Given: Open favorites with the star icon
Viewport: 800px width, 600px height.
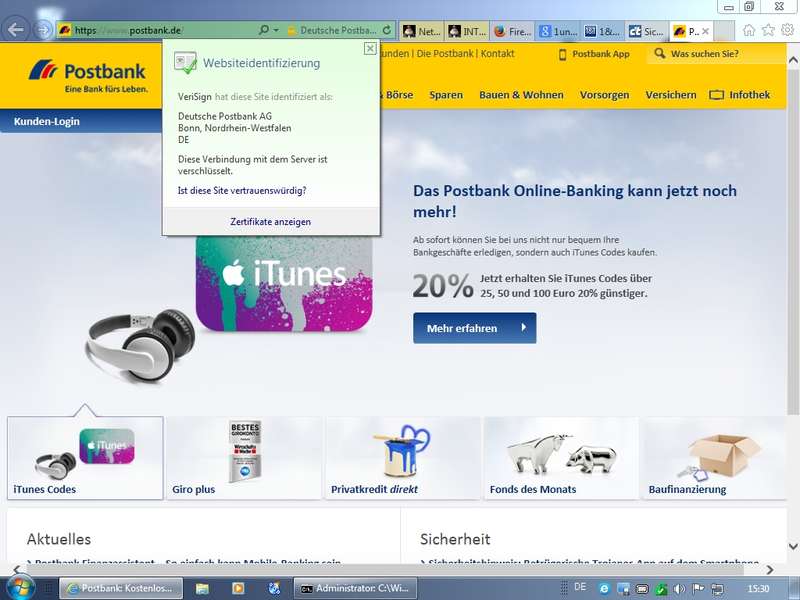Looking at the screenshot, I should [x=768, y=30].
